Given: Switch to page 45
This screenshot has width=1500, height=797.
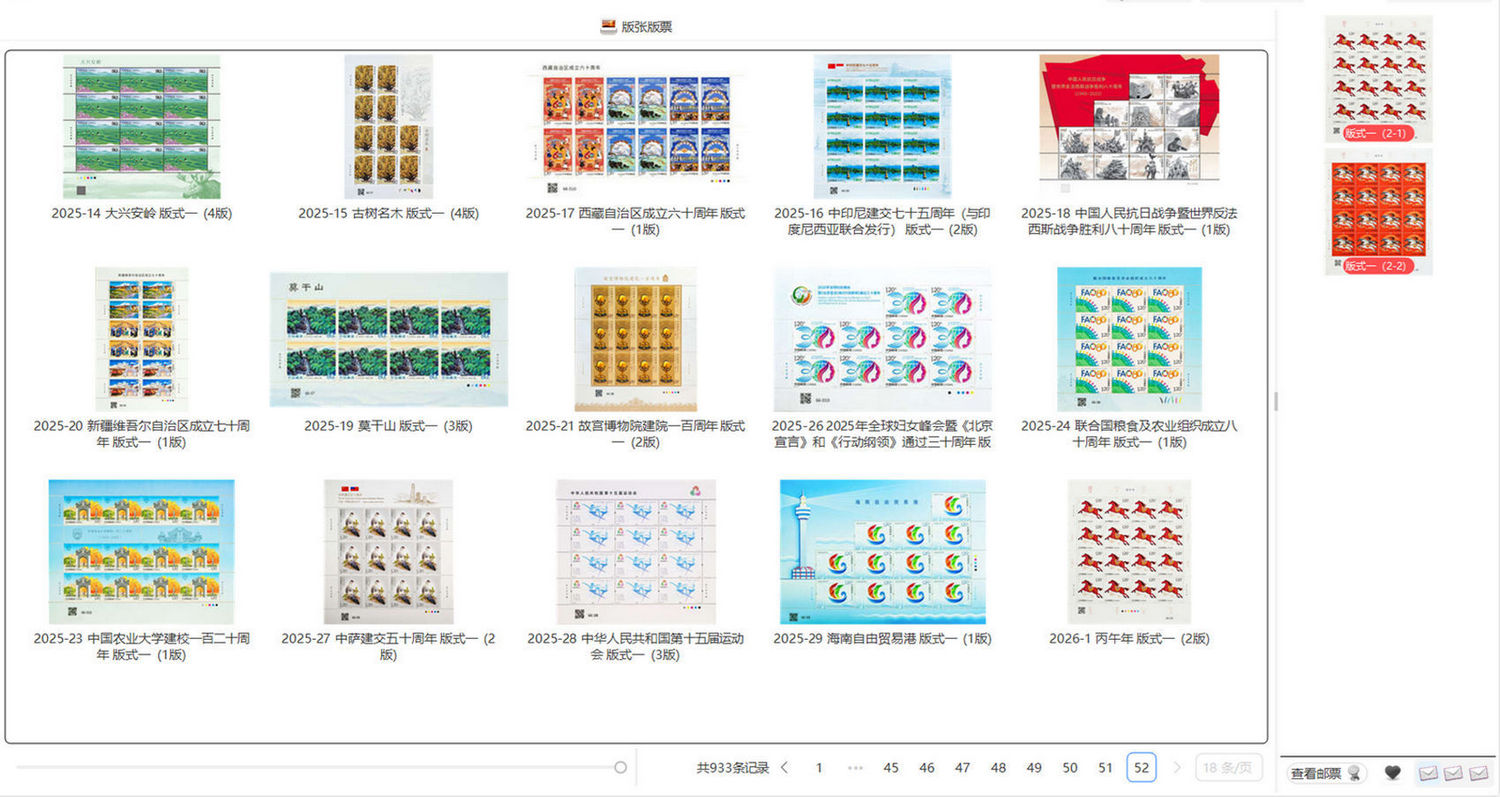Looking at the screenshot, I should click(891, 768).
